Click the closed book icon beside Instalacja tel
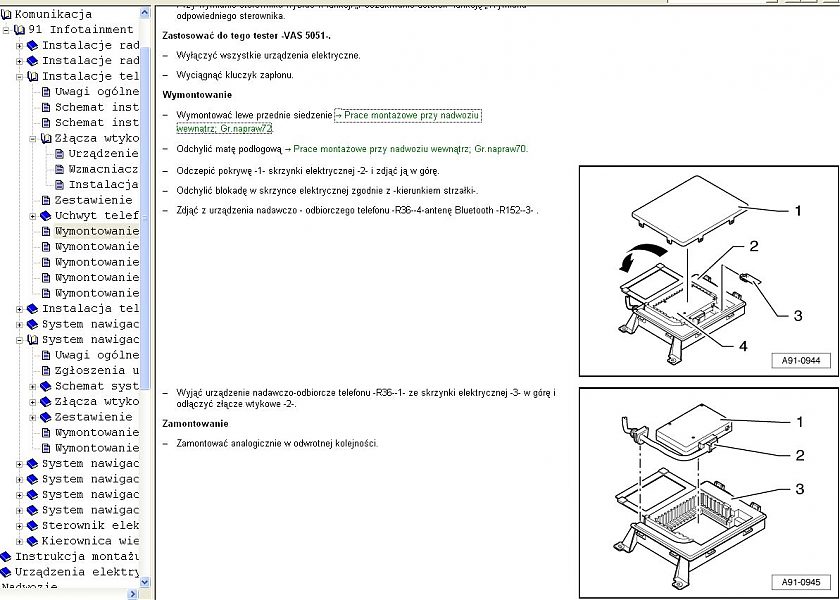Image resolution: width=840 pixels, height=600 pixels. (x=33, y=309)
